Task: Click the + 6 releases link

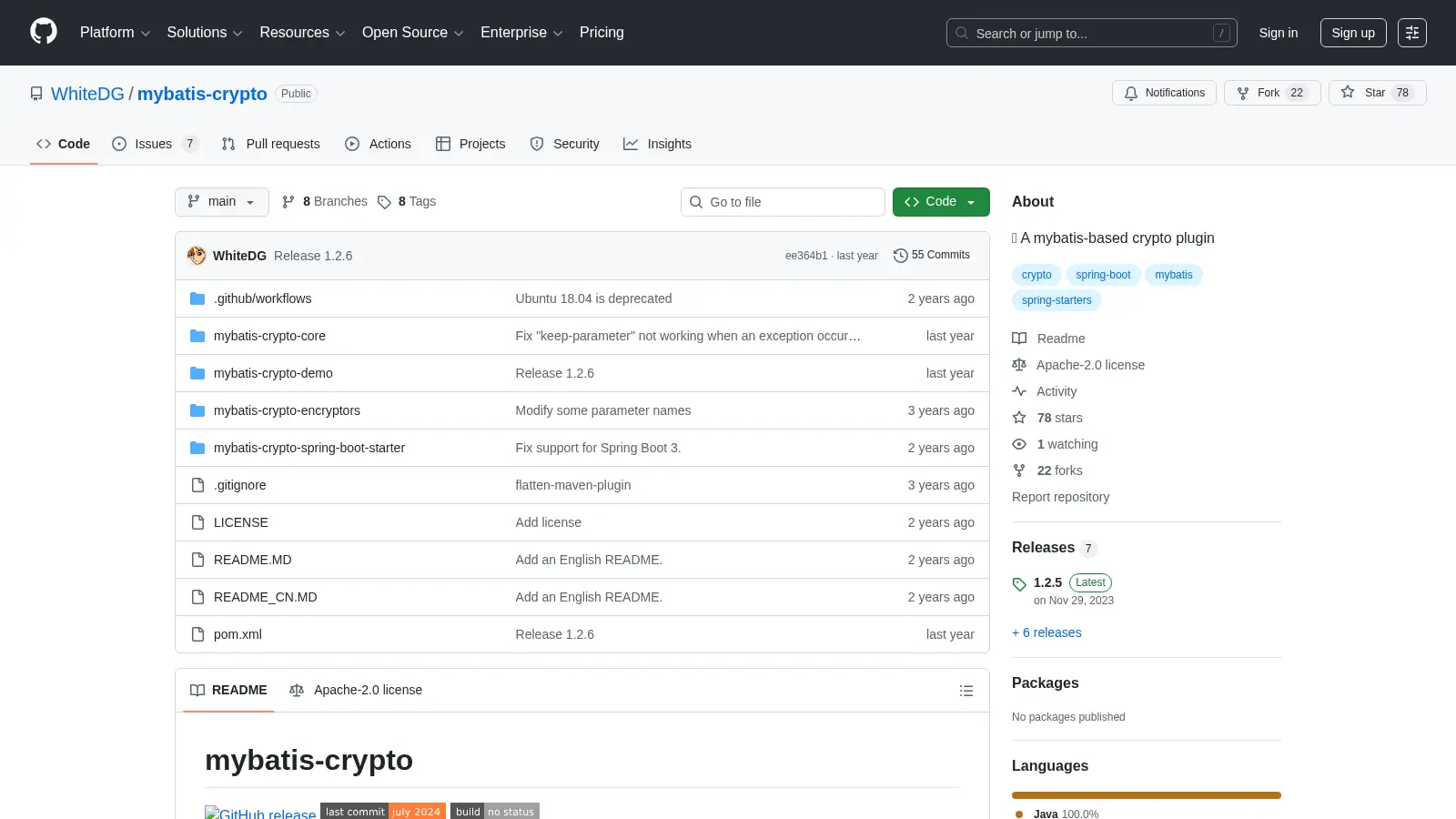Action: coord(1046,633)
